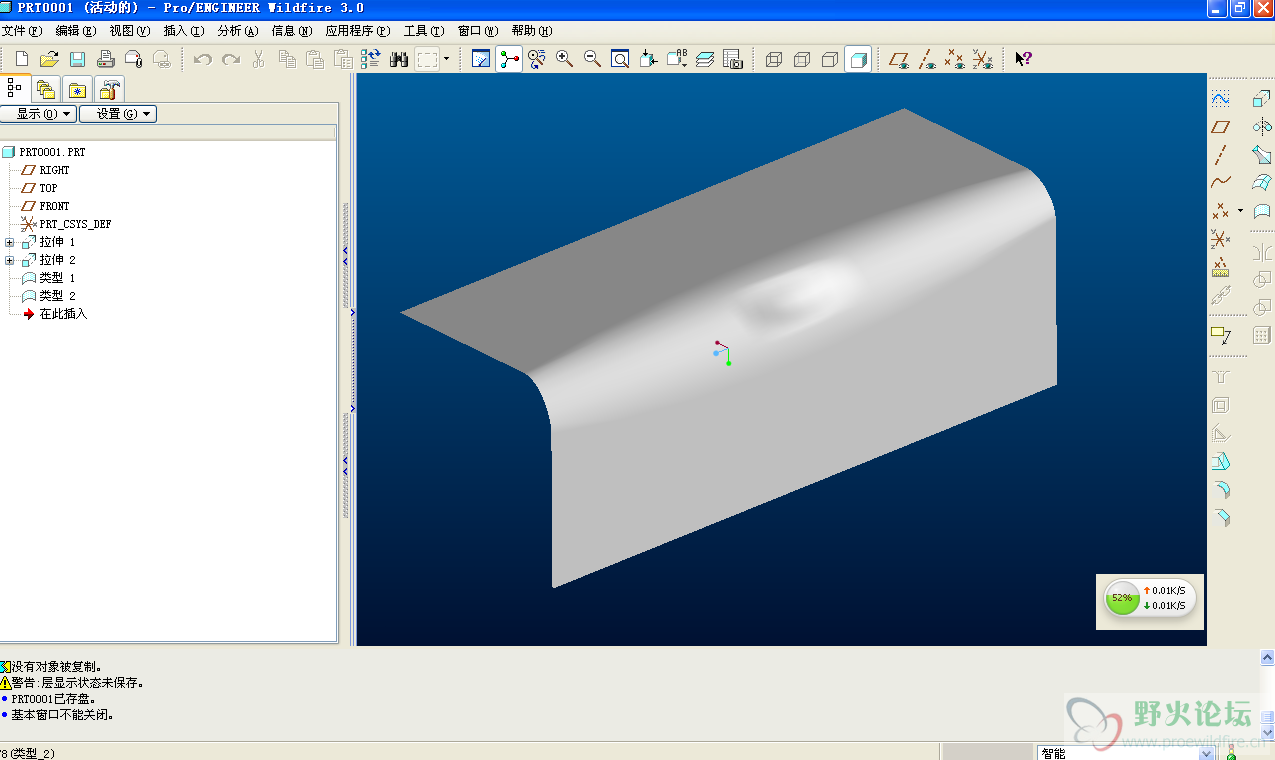Toggle datum axes display
Viewport: 1275px width, 760px height.
point(927,59)
